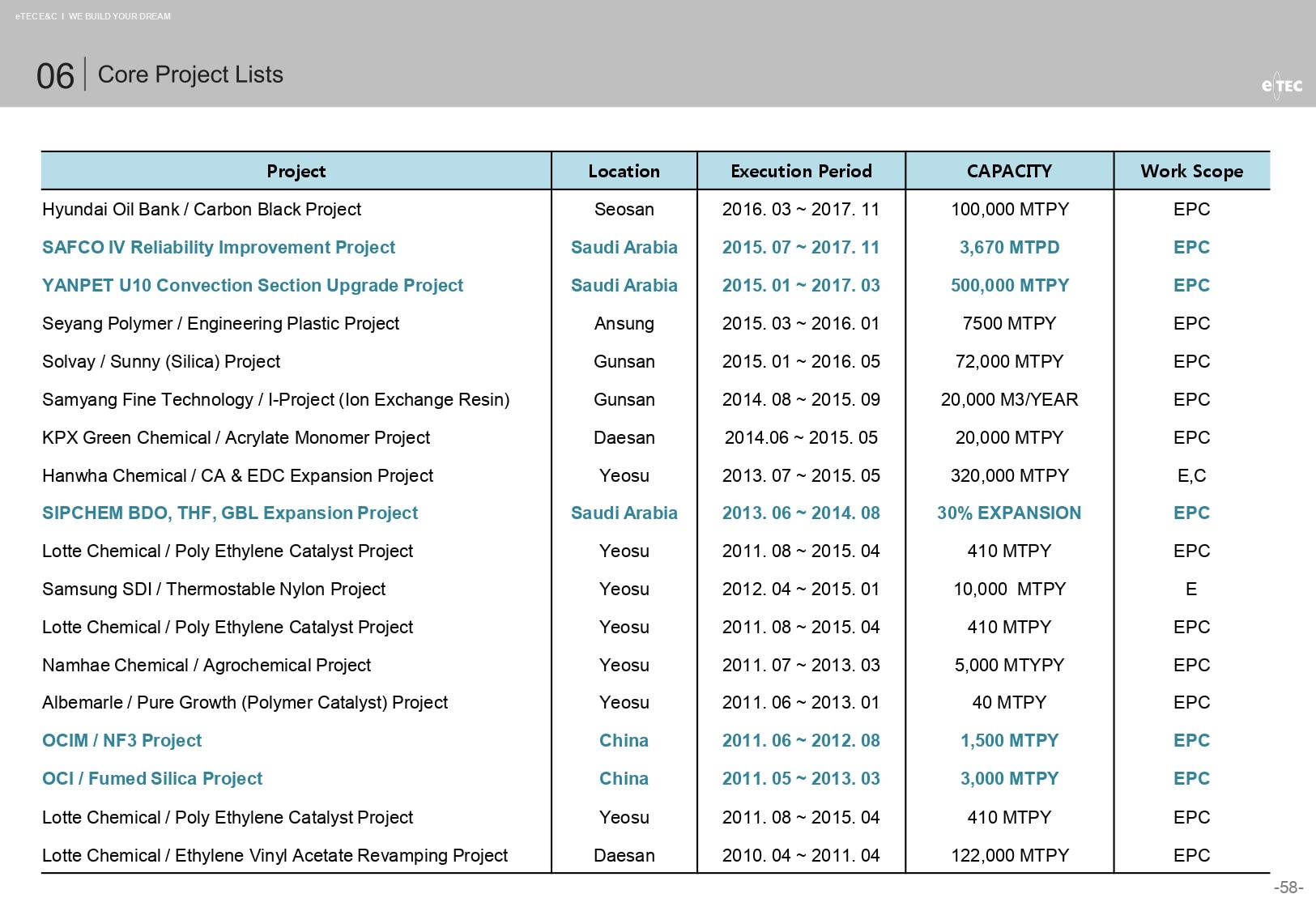Click the capacity '122,000 MTPY'
The image size is (1316, 911).
(1009, 855)
